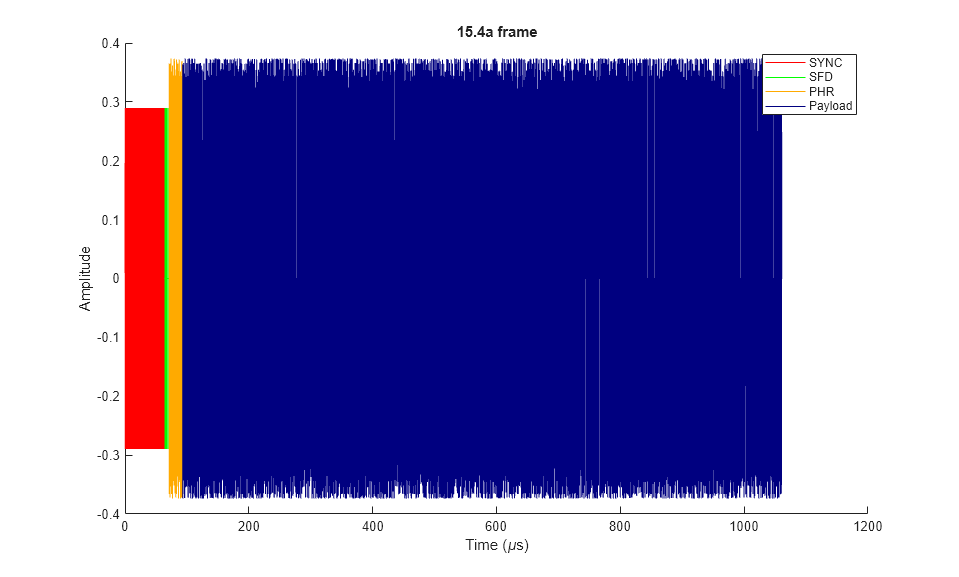Click the orange PHR waveform segment
The image size is (959, 577).
click(x=176, y=278)
